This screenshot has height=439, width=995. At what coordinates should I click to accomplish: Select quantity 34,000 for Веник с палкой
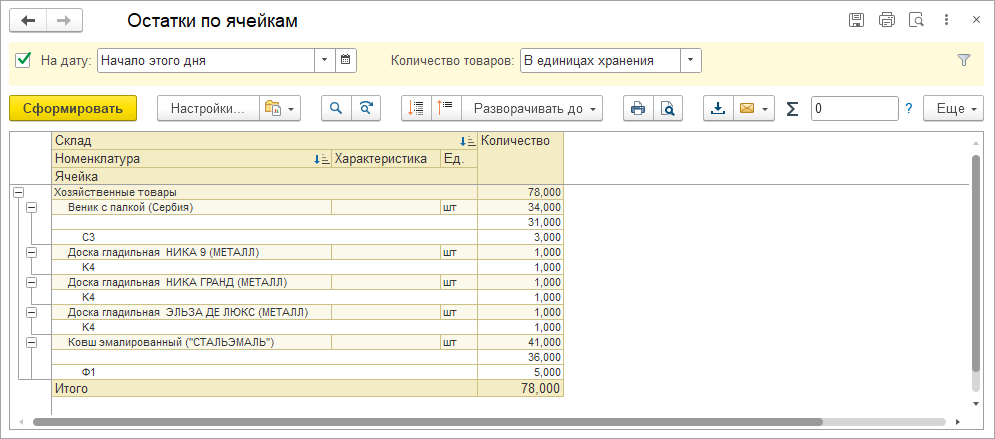tap(520, 207)
